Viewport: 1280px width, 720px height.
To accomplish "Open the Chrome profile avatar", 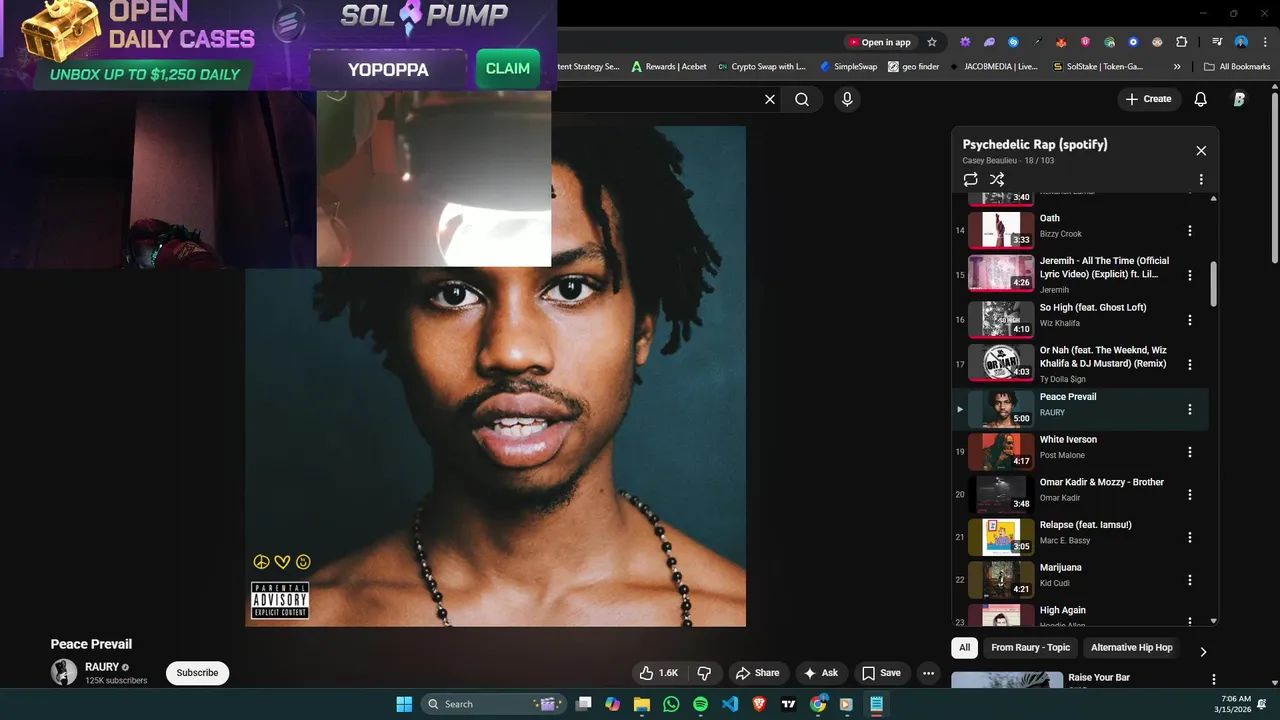I will pos(1241,42).
